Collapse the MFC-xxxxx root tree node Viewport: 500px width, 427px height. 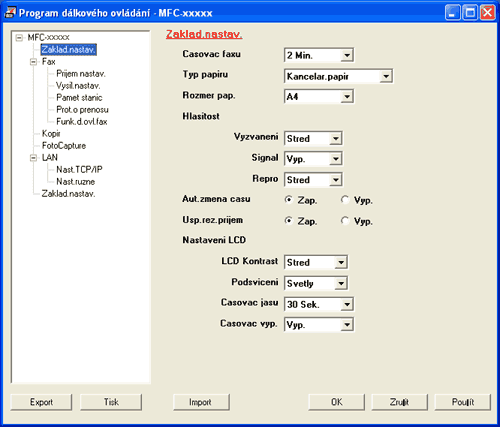click(19, 38)
